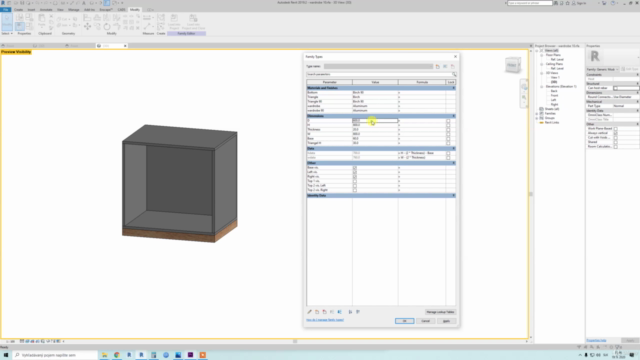Expand the Identity Data group in Family Types
This screenshot has height=360, width=640.
pyautogui.click(x=453, y=196)
